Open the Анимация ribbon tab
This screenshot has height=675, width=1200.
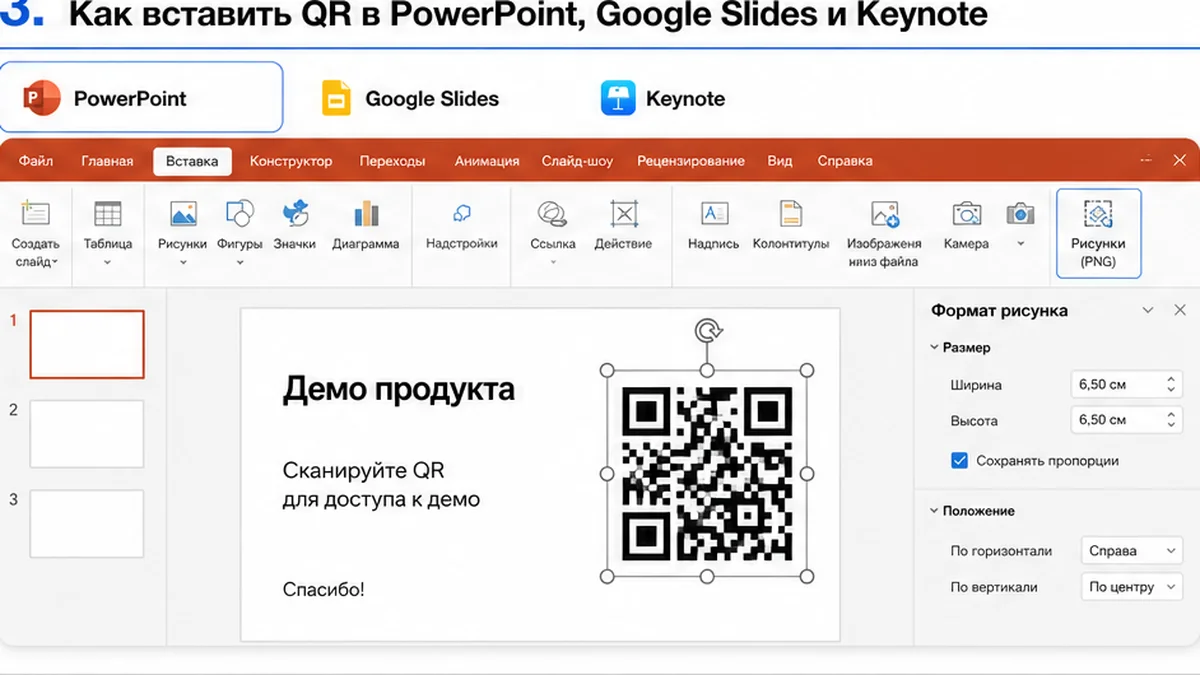click(486, 161)
